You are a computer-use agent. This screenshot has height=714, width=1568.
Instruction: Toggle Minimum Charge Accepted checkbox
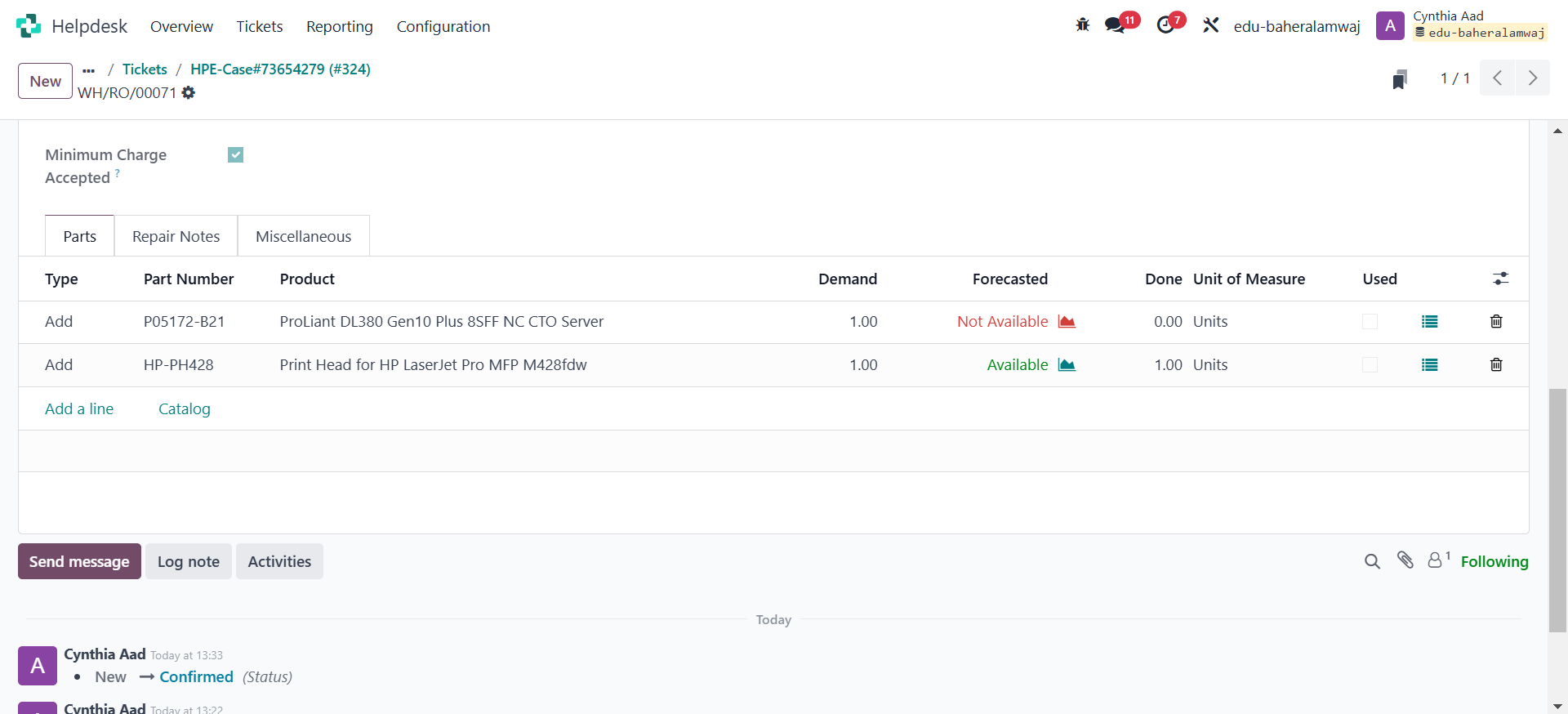pos(235,155)
